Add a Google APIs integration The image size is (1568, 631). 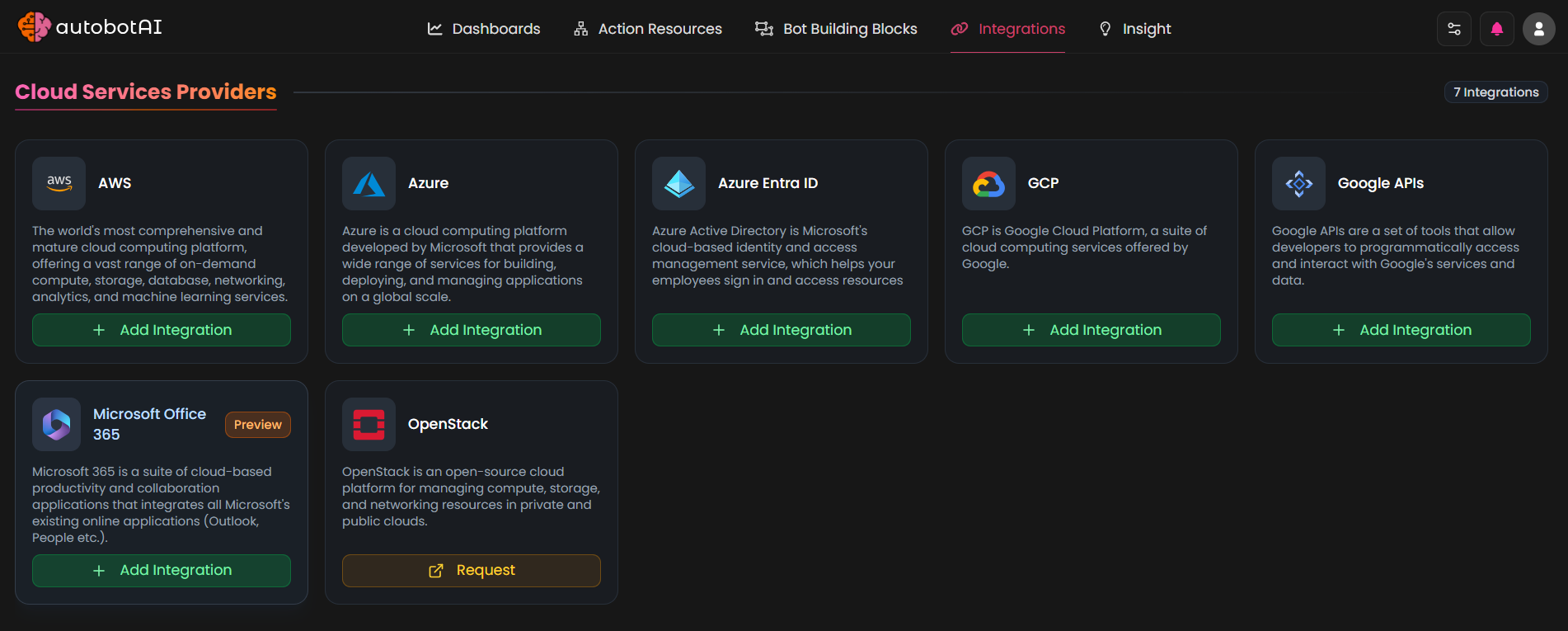tap(1401, 330)
